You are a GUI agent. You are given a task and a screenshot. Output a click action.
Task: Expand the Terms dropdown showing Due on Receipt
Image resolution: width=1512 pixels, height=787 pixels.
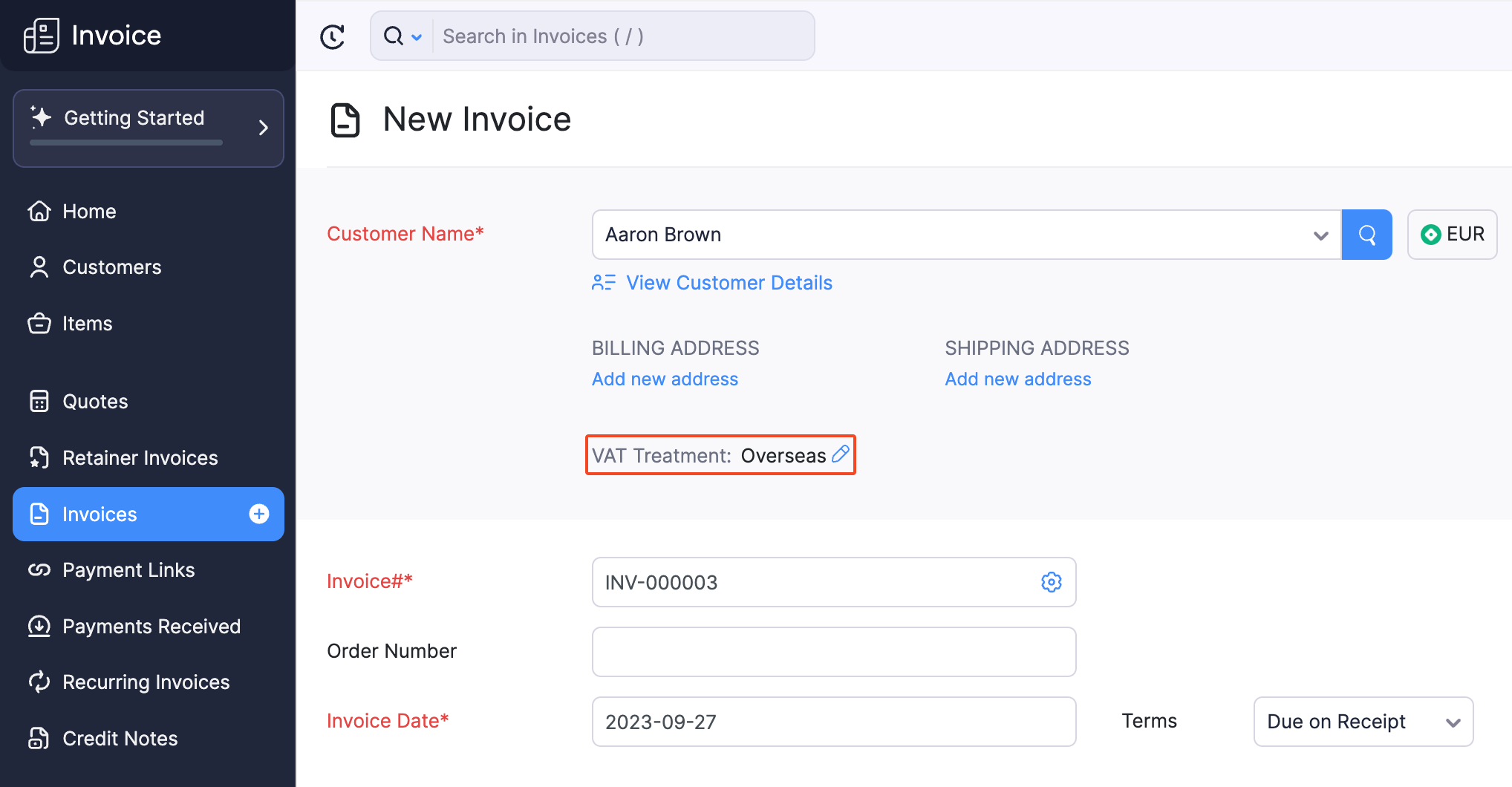(x=1453, y=721)
